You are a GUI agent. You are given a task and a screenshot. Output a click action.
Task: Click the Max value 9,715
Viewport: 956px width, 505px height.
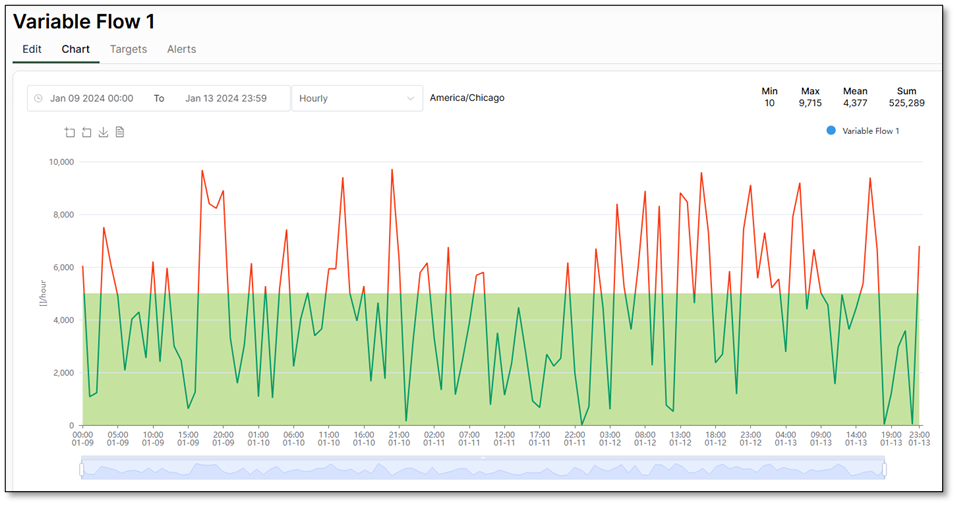810,103
